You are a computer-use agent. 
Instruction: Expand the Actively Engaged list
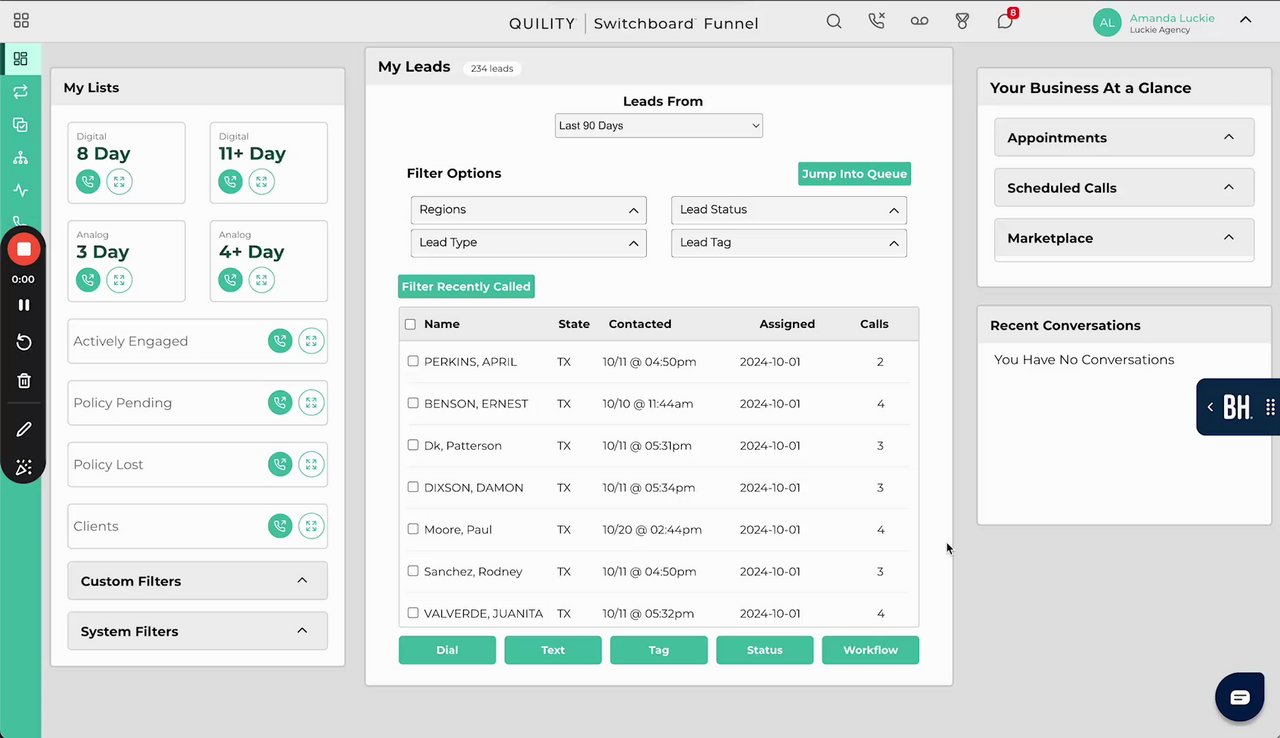click(312, 341)
